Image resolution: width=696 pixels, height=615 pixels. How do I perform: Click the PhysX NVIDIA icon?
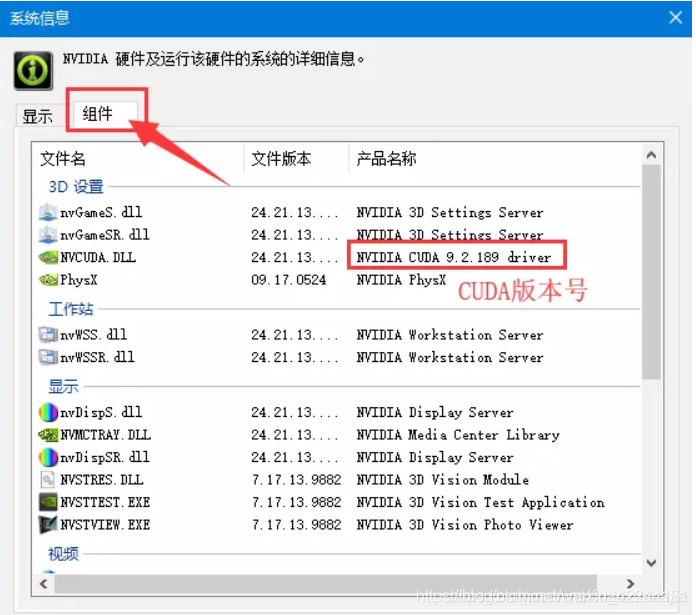pos(48,280)
